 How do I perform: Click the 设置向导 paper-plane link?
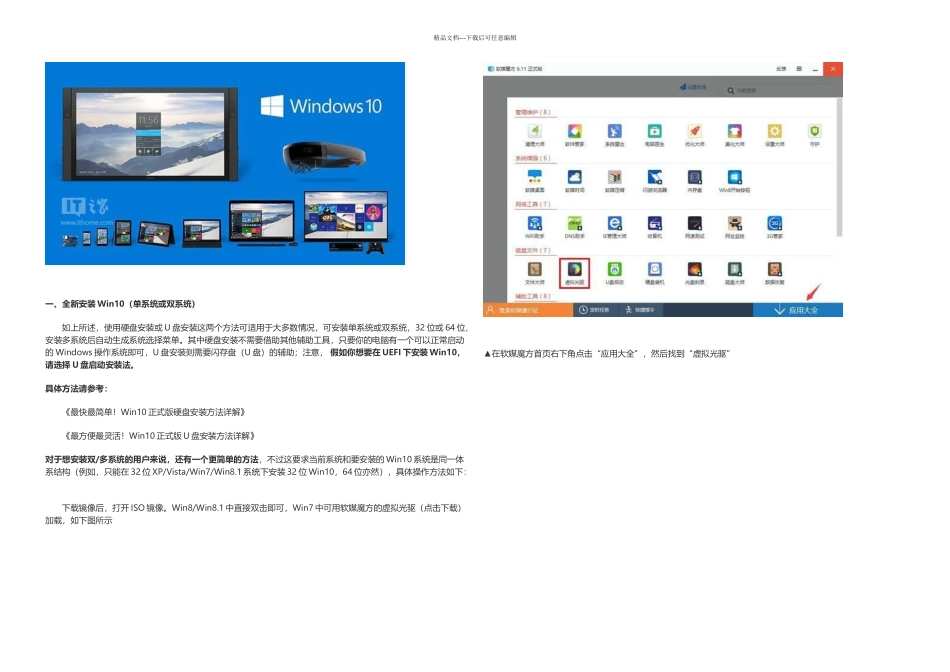point(693,87)
